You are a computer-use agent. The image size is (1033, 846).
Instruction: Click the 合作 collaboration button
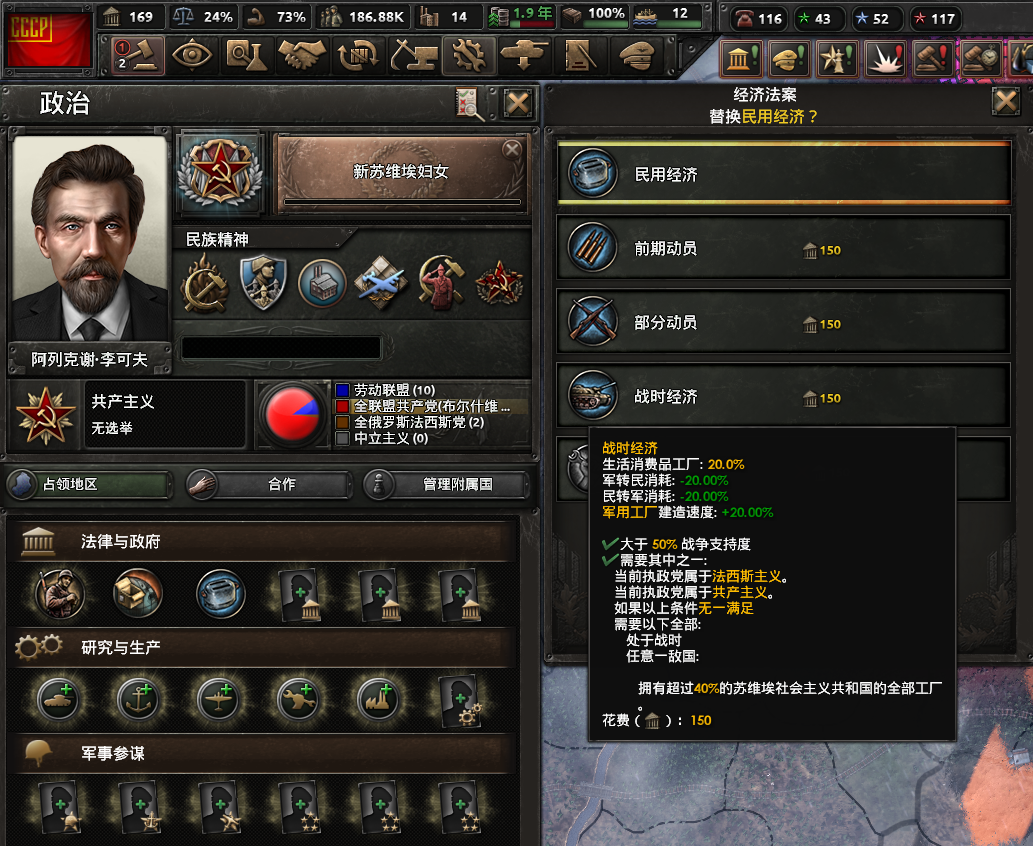[x=269, y=484]
